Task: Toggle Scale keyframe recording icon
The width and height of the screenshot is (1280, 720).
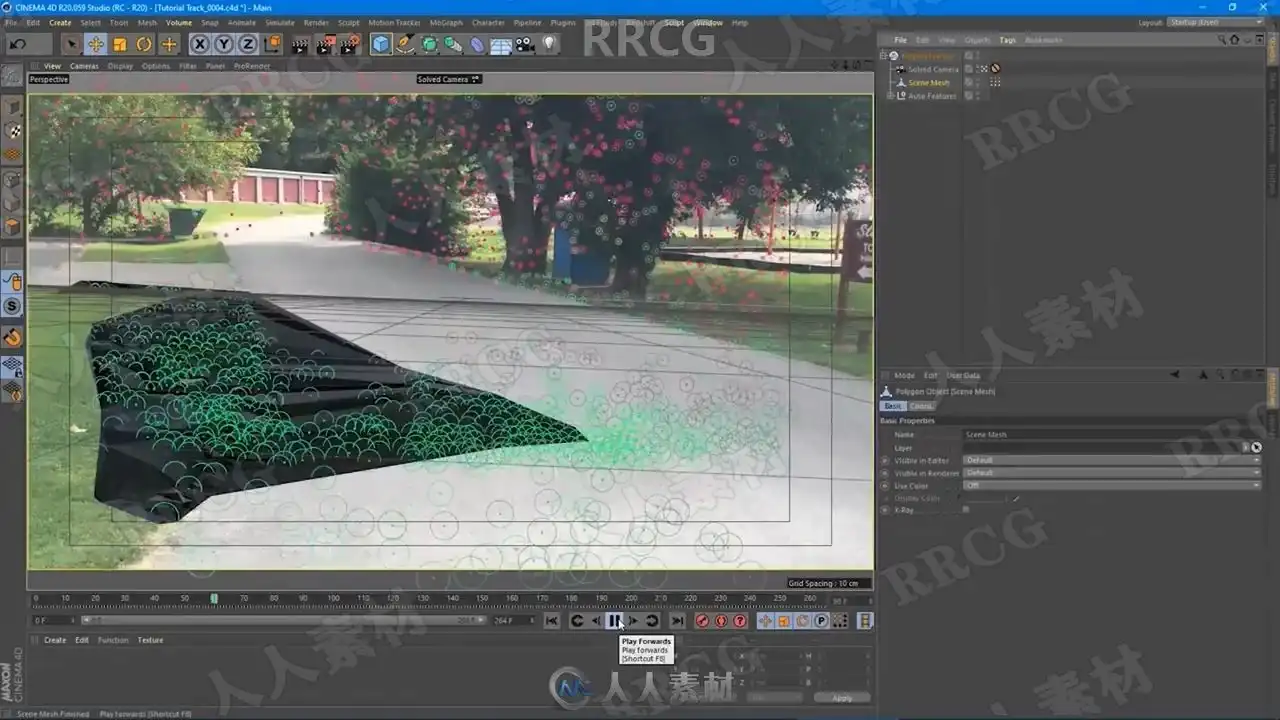Action: (784, 621)
